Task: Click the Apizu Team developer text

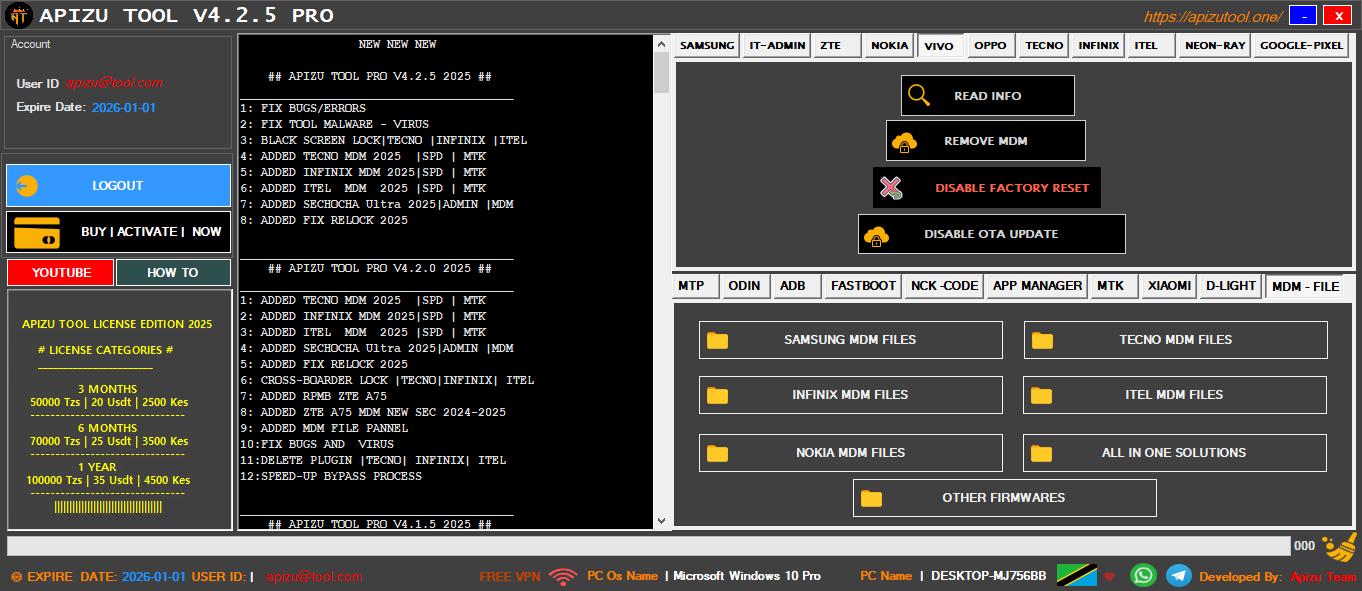Action: pyautogui.click(x=1323, y=577)
